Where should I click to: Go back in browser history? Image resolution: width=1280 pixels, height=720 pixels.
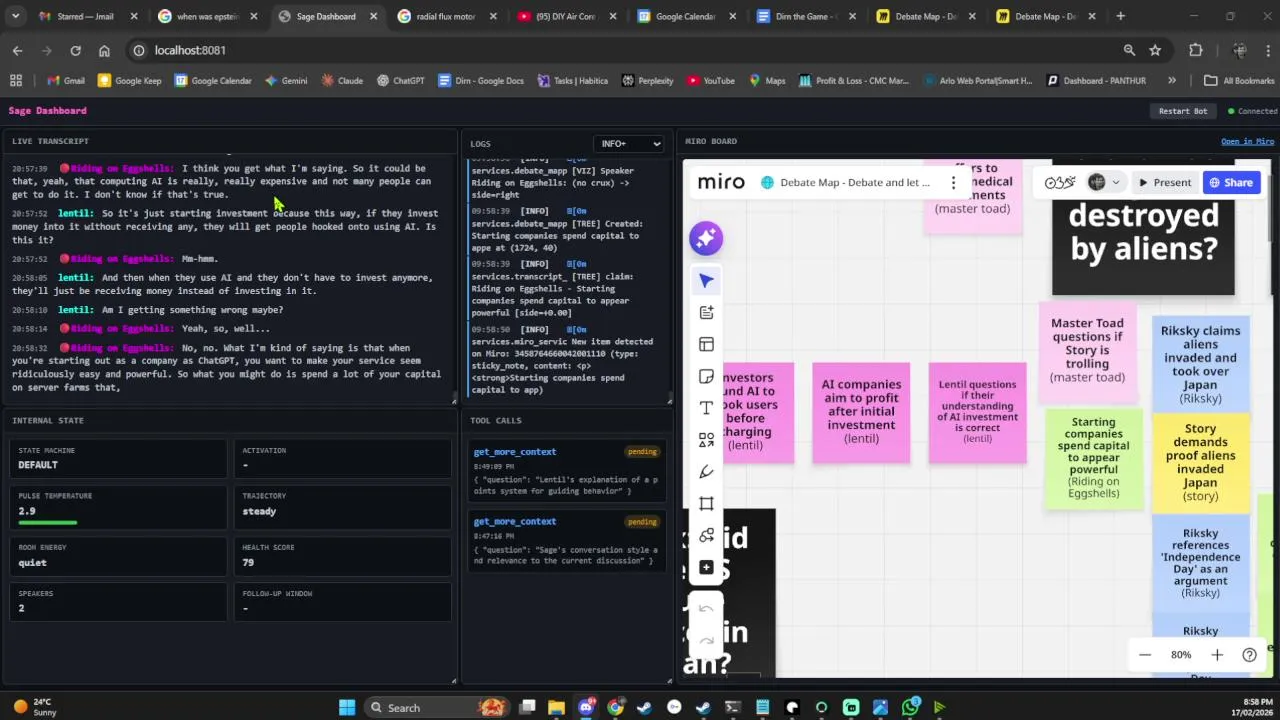pyautogui.click(x=17, y=50)
